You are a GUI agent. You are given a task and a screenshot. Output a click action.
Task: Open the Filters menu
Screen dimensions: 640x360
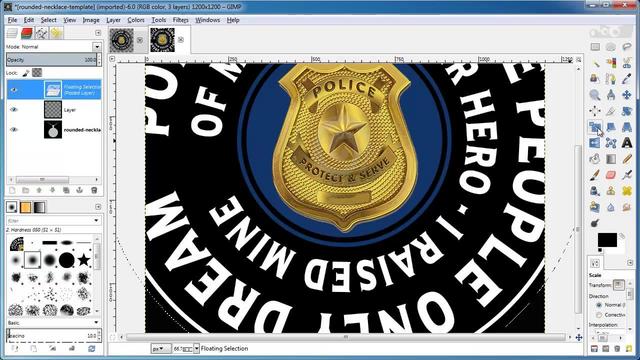pyautogui.click(x=180, y=20)
